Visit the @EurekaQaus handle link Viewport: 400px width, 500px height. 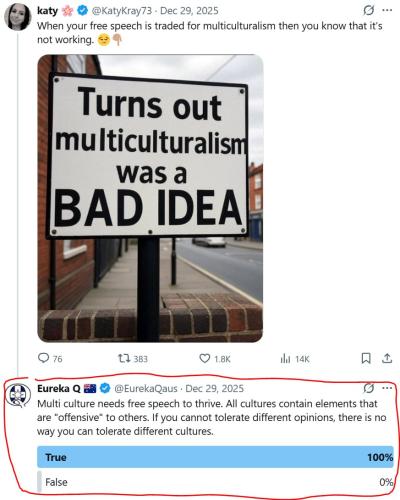tap(146, 389)
